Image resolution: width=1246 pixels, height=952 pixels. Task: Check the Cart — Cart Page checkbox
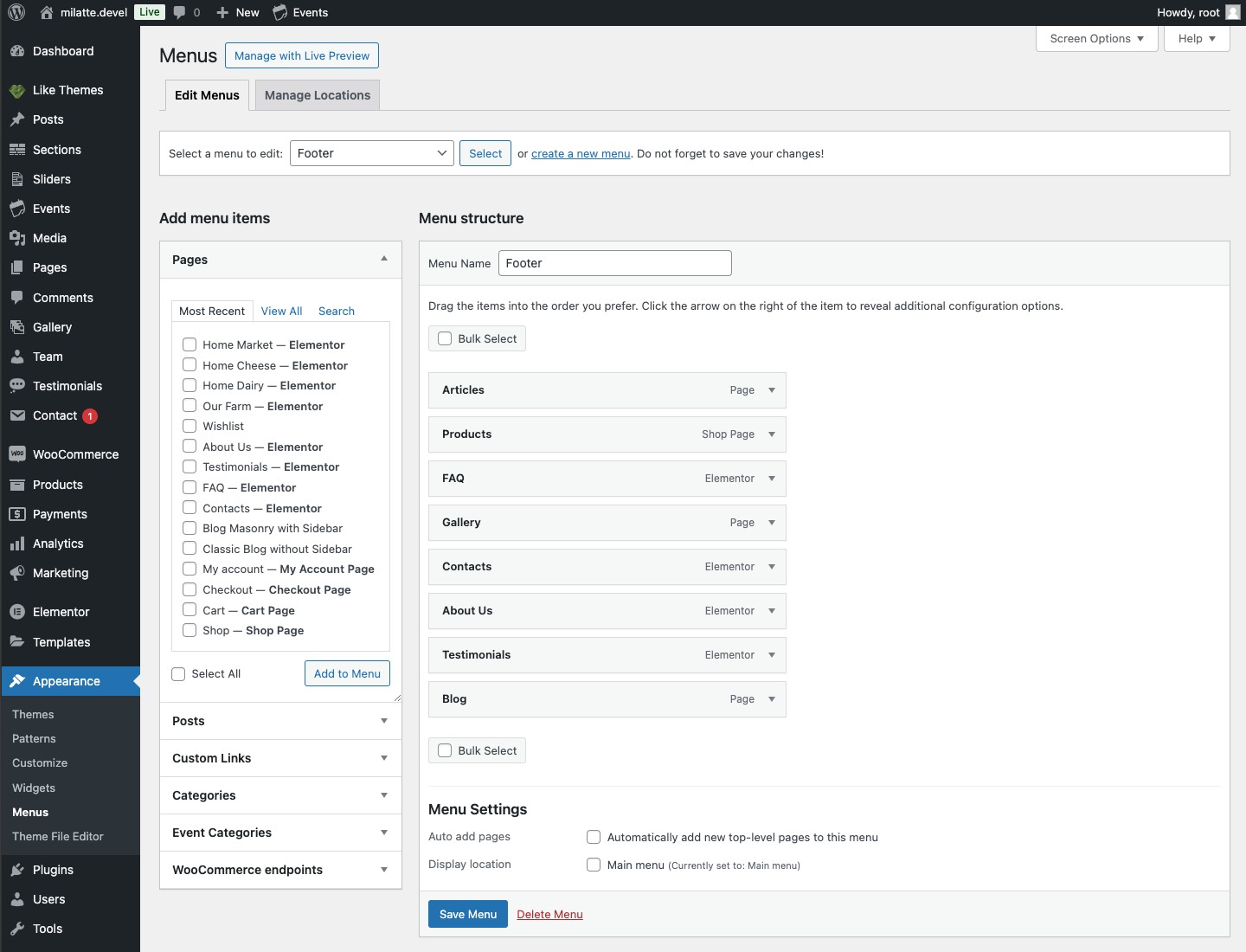pos(189,609)
